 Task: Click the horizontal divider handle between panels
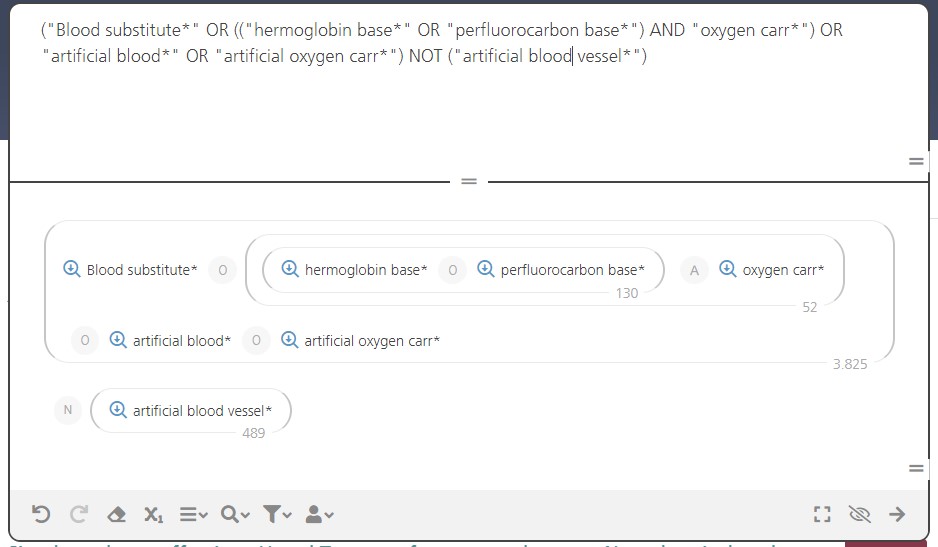click(x=469, y=181)
